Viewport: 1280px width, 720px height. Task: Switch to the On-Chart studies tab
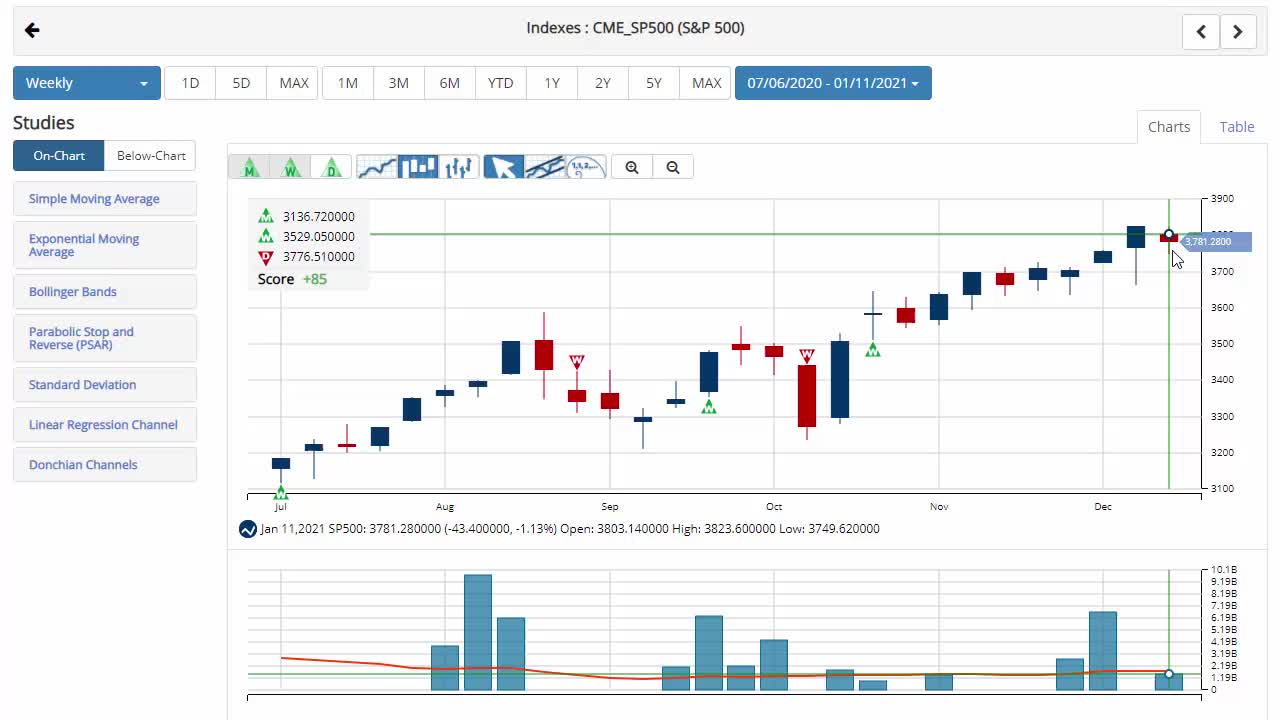point(59,155)
